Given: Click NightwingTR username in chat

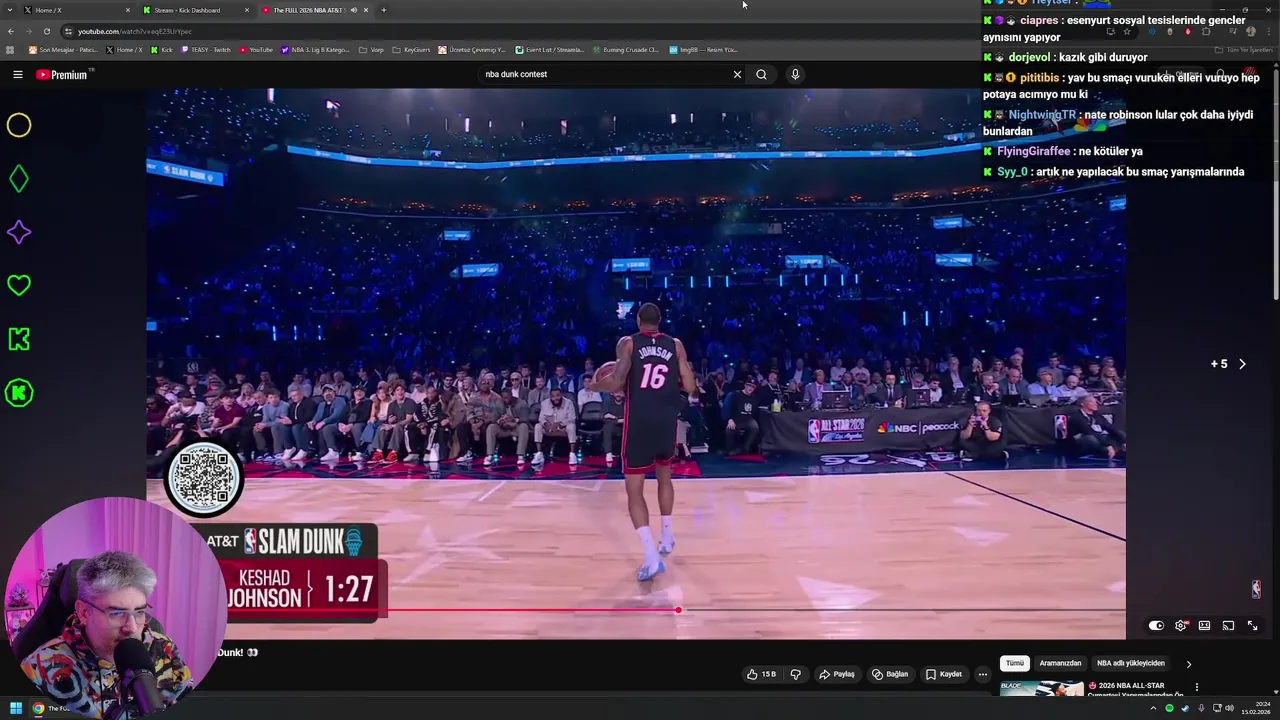Looking at the screenshot, I should (1042, 115).
